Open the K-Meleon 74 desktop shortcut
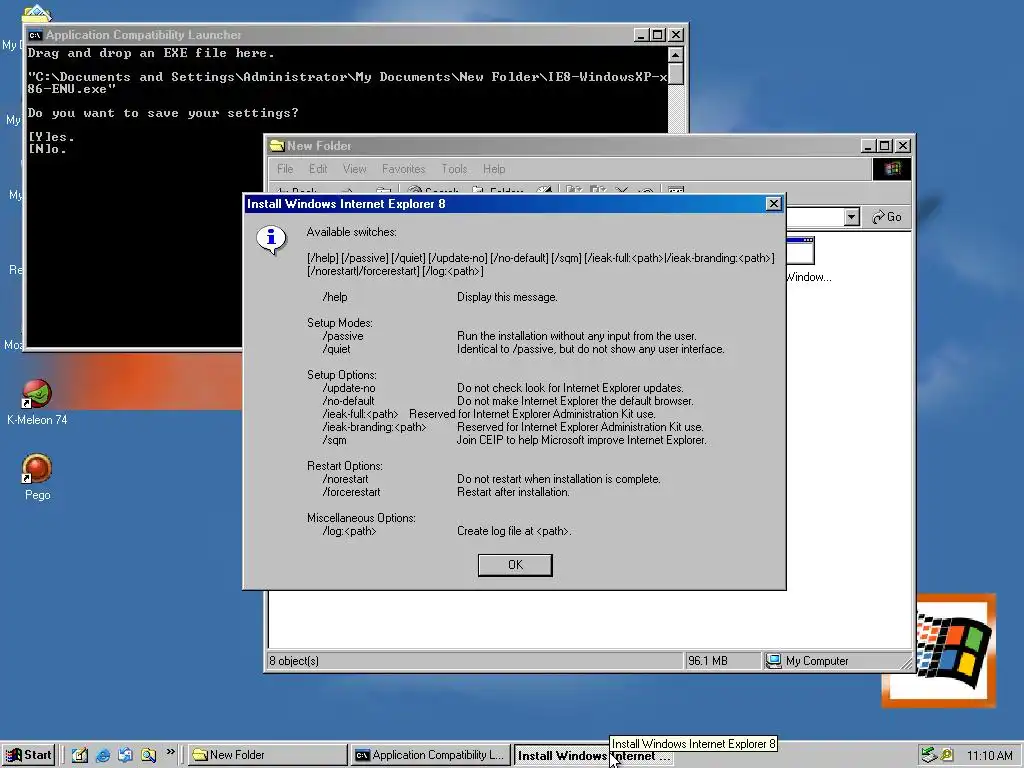Image resolution: width=1024 pixels, height=768 pixels. tap(37, 394)
